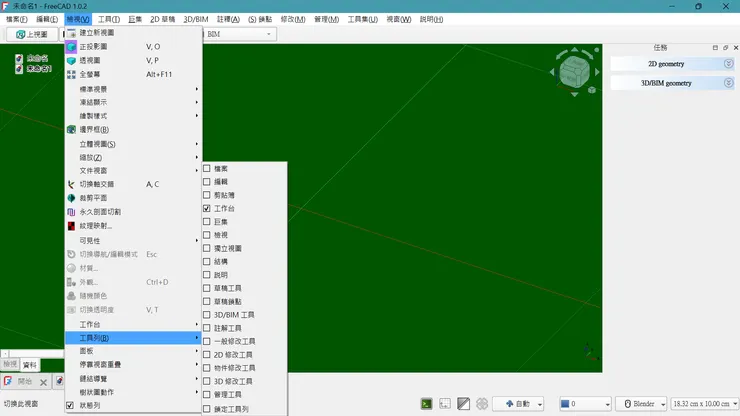Open the Blender navigation style dropdown
Image resolution: width=740 pixels, height=416 pixels.
(x=642, y=404)
